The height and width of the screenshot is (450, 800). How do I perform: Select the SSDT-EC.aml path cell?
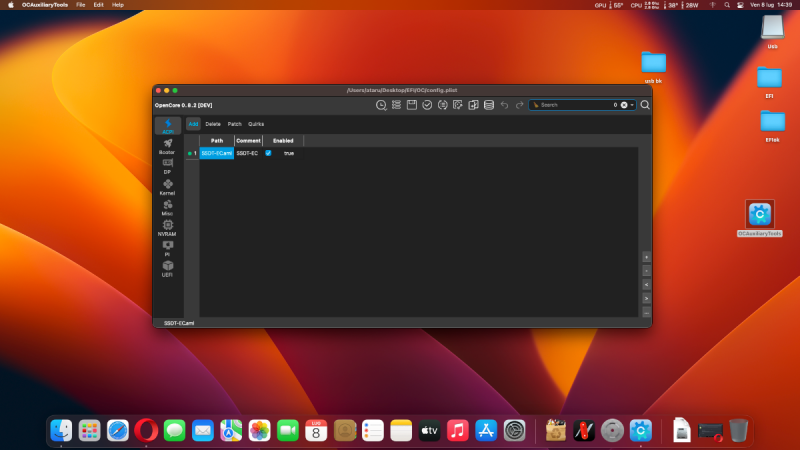(x=216, y=153)
